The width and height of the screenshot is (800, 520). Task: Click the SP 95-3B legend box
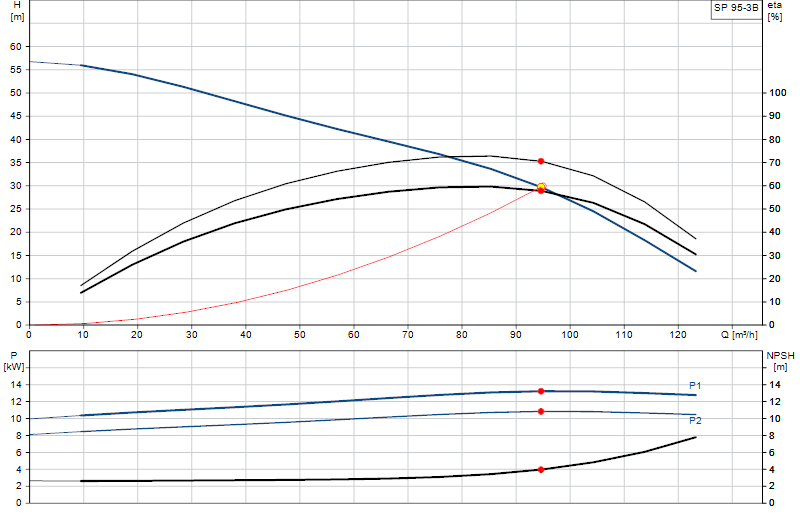(x=736, y=9)
